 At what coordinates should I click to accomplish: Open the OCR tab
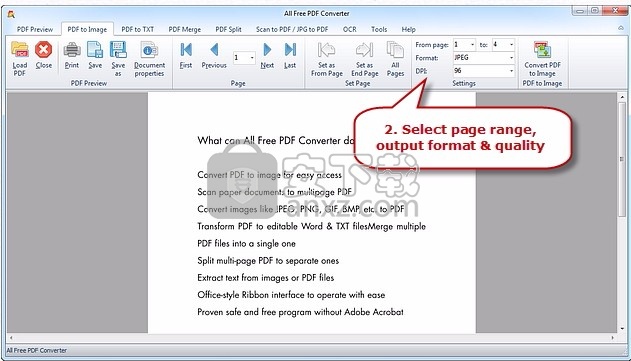tap(349, 29)
